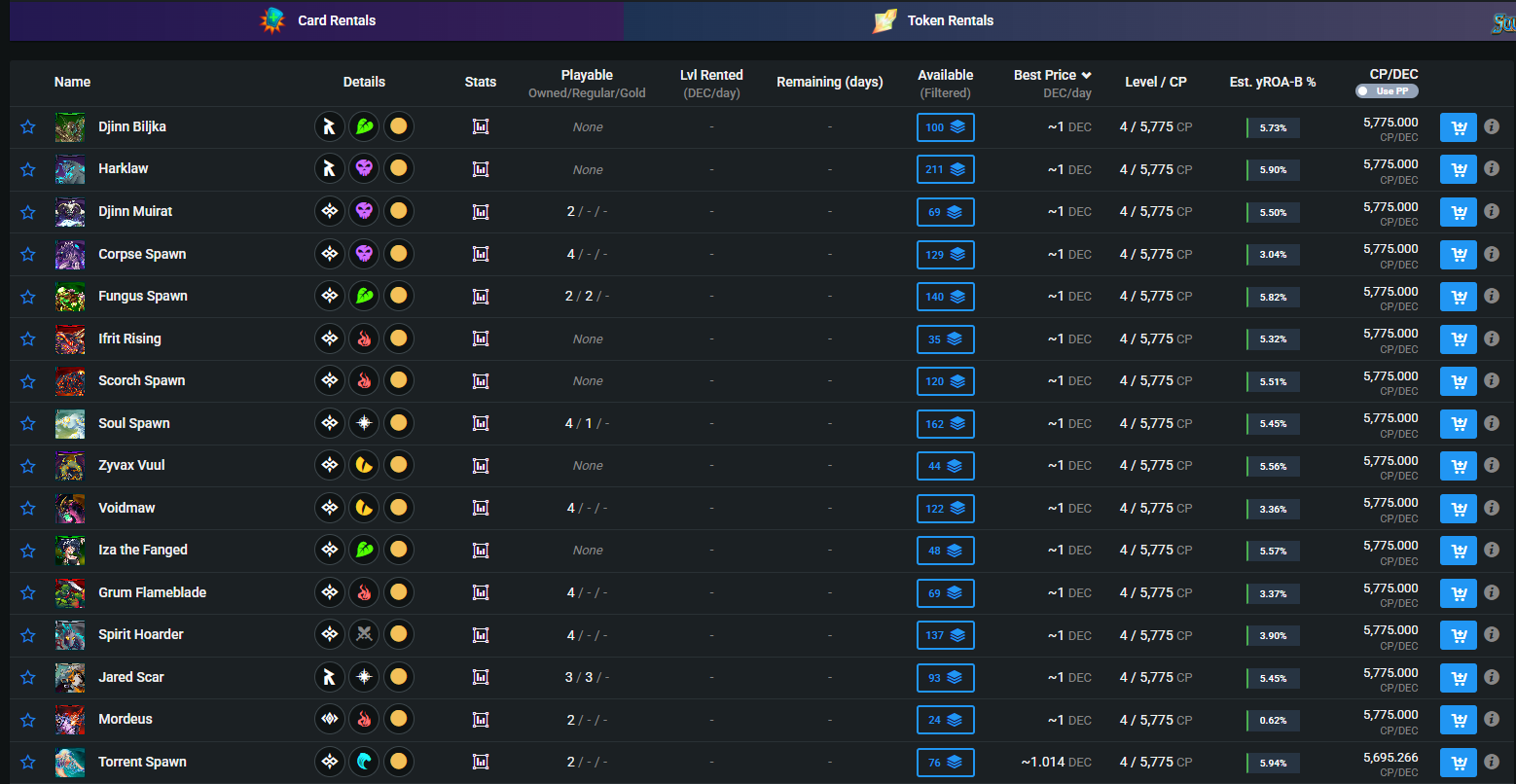Expand 211 available listings for Harklaw

point(945,169)
